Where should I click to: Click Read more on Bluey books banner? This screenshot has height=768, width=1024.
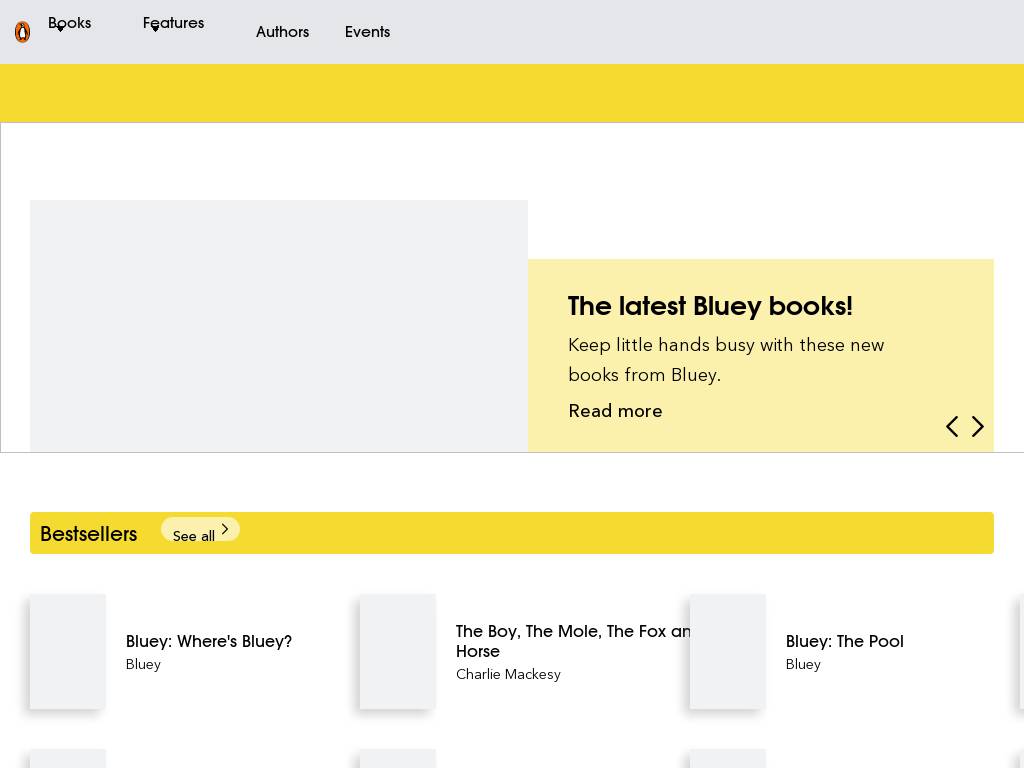615,411
